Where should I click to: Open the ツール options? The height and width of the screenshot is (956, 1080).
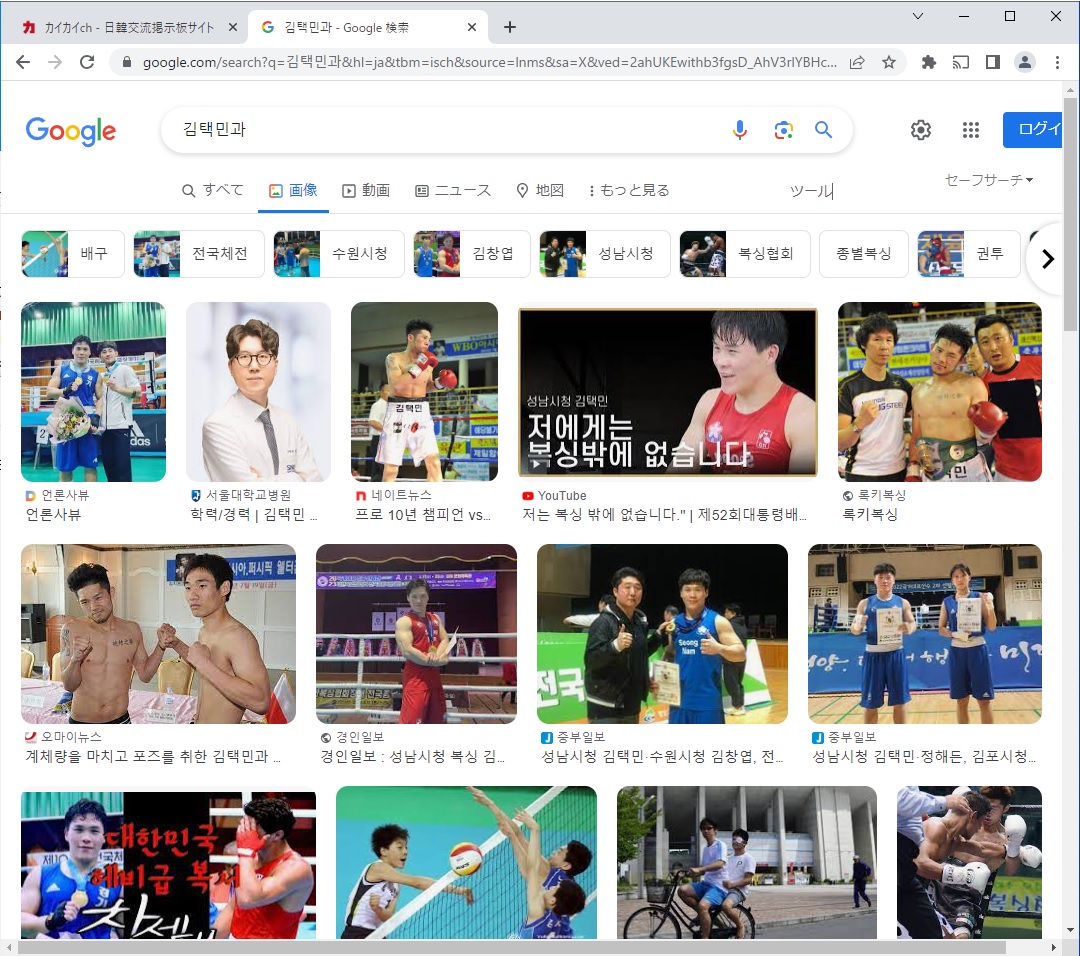[810, 191]
